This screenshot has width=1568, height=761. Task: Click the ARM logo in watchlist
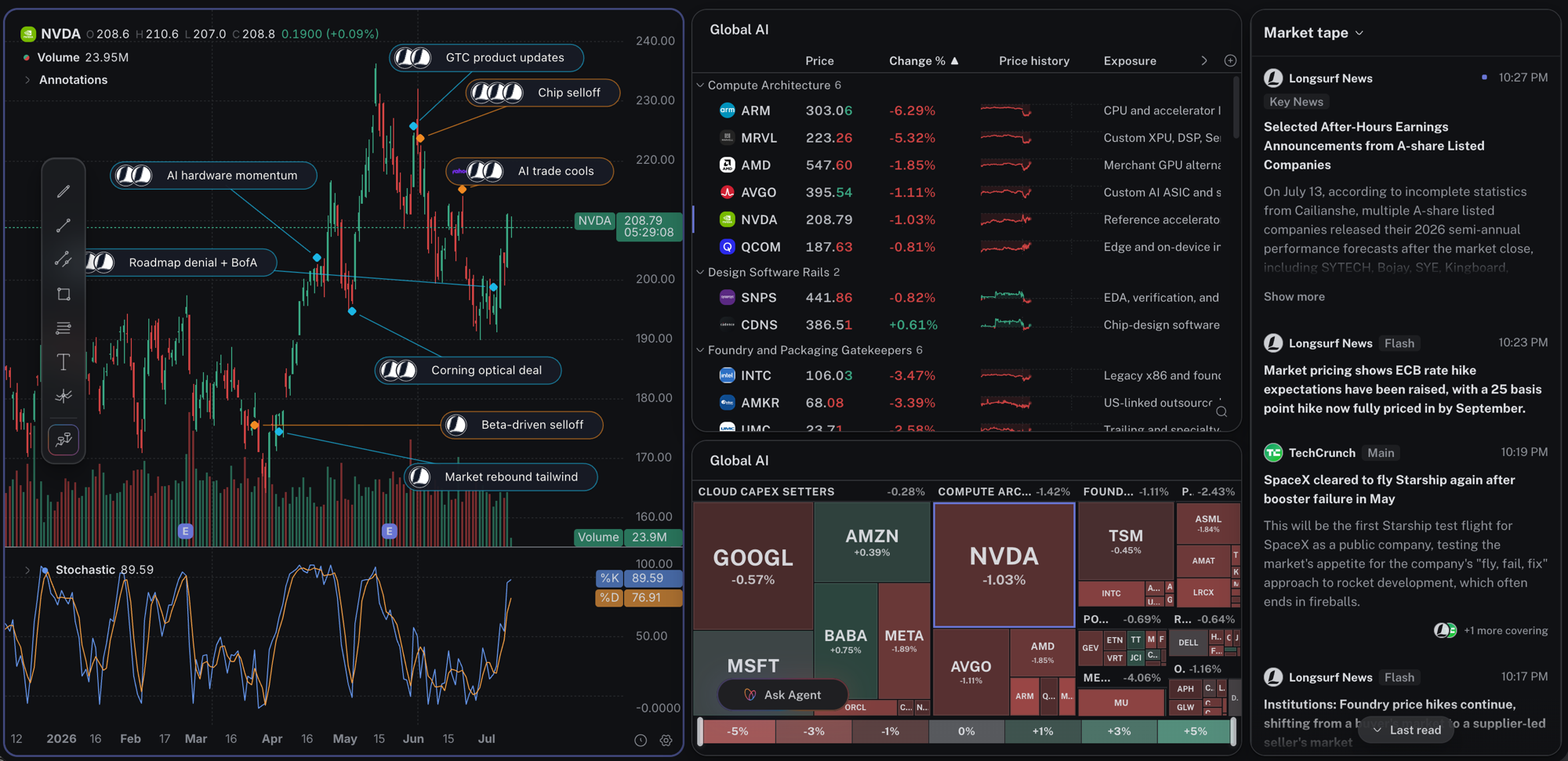pos(727,111)
